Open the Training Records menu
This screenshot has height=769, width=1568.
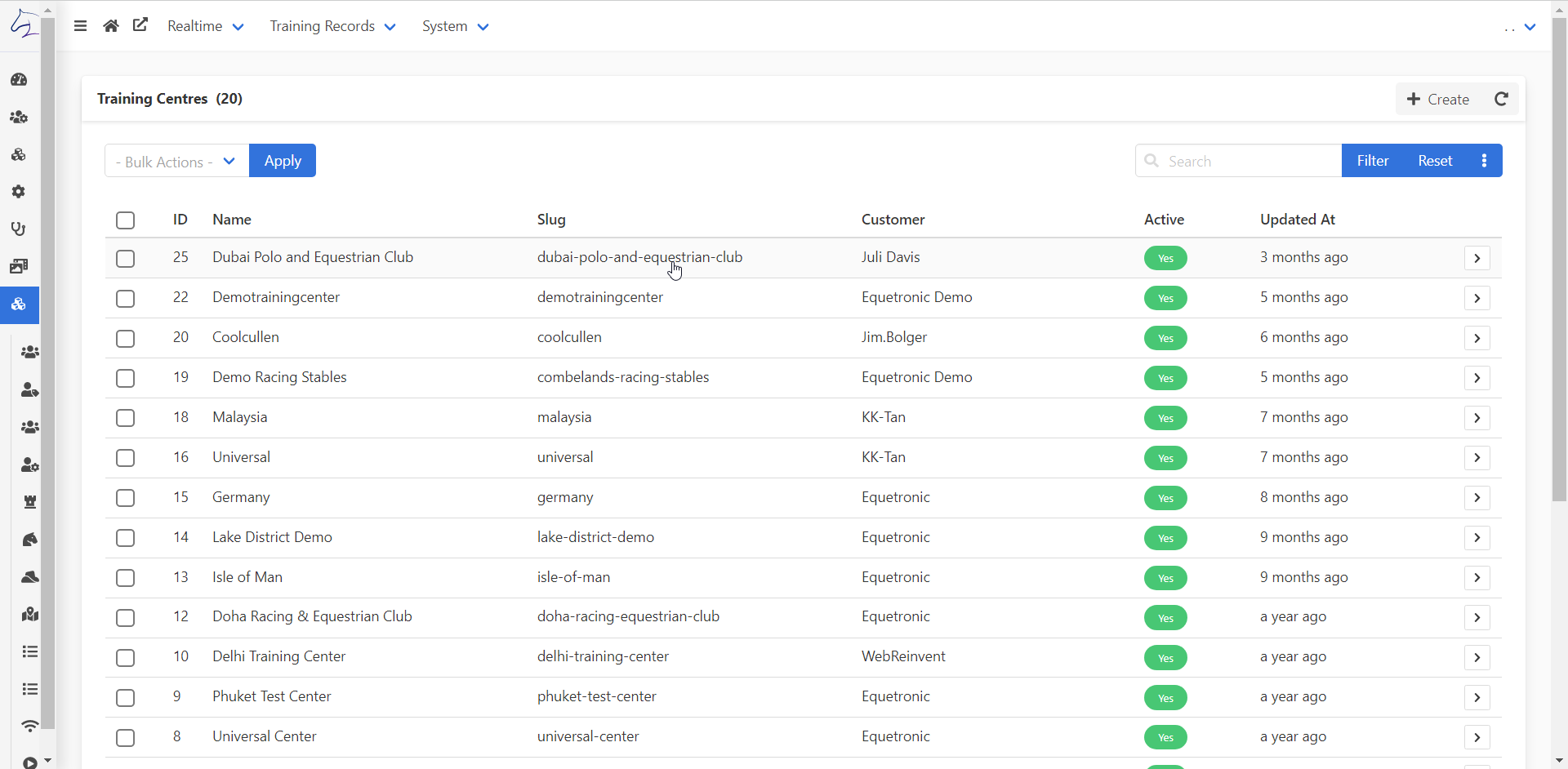coord(332,25)
